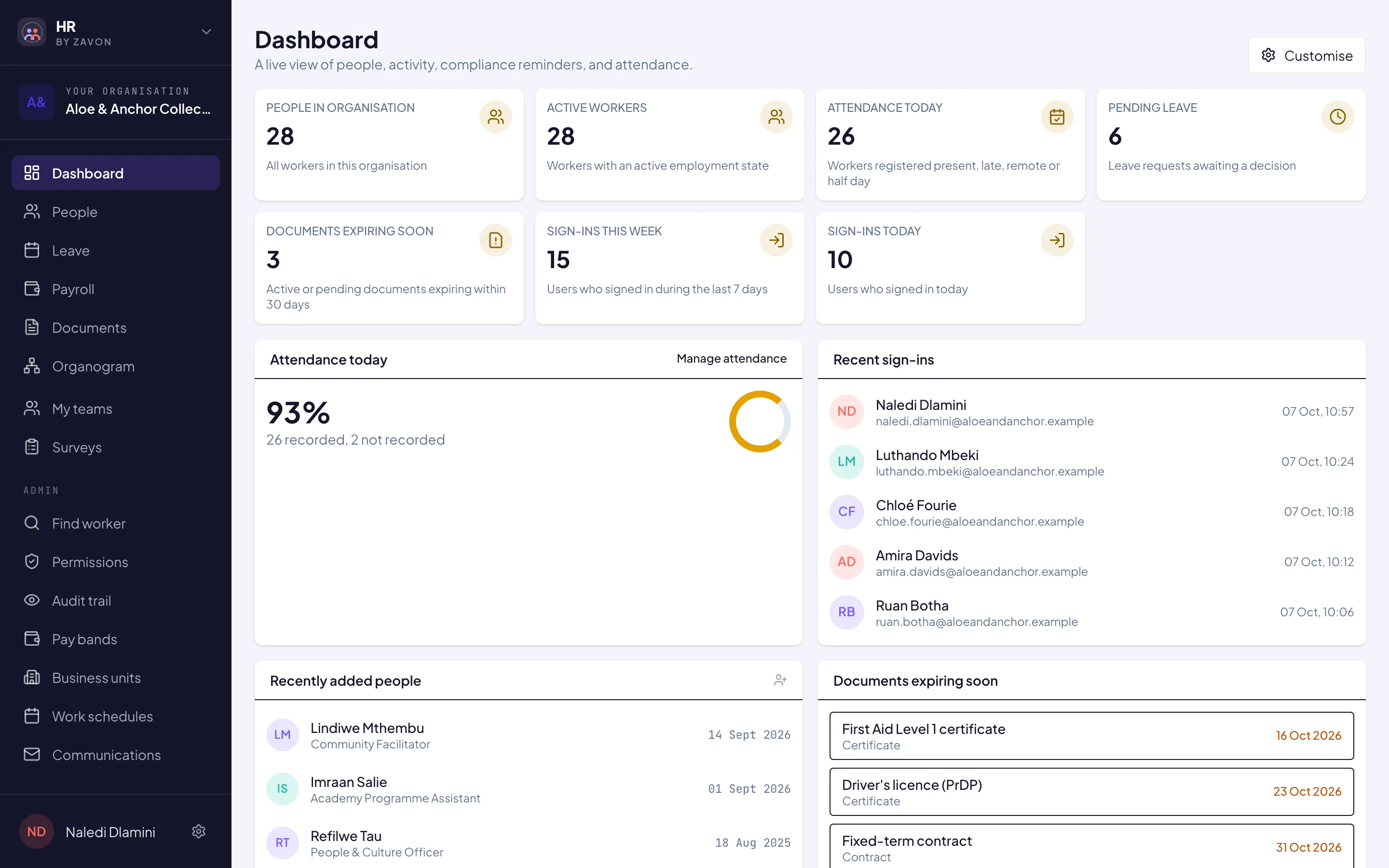The height and width of the screenshot is (868, 1389).
Task: Click the Business units building icon
Action: [x=31, y=677]
